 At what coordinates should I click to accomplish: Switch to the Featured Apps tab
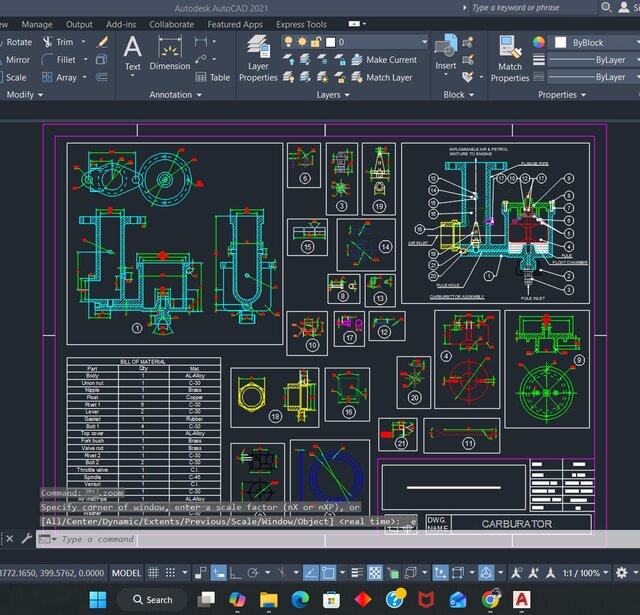coord(235,24)
